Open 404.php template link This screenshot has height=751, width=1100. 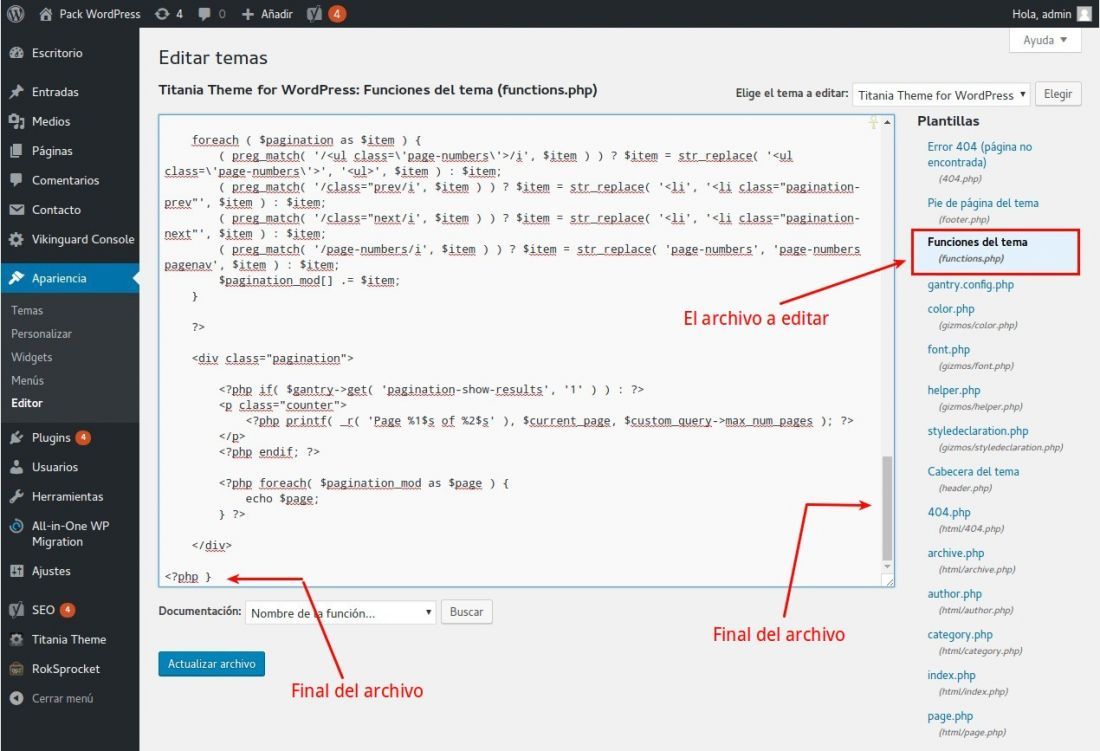pos(948,512)
